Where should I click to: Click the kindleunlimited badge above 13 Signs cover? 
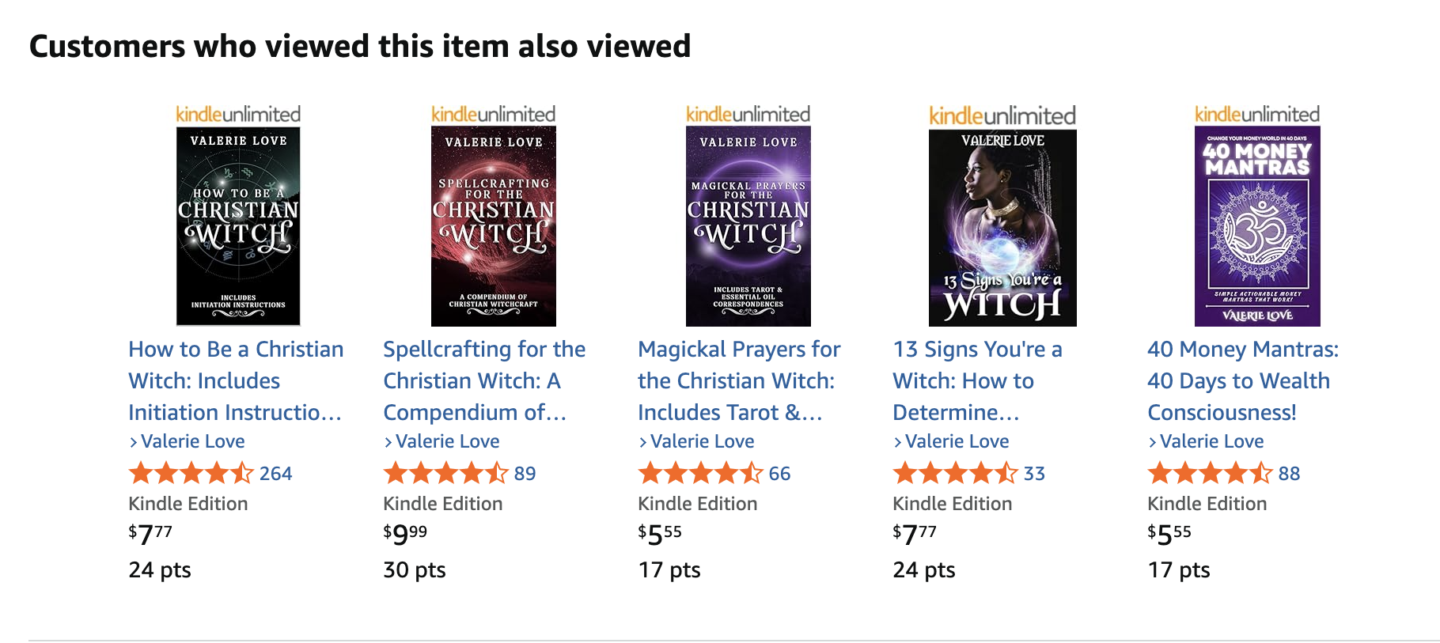coord(1002,115)
